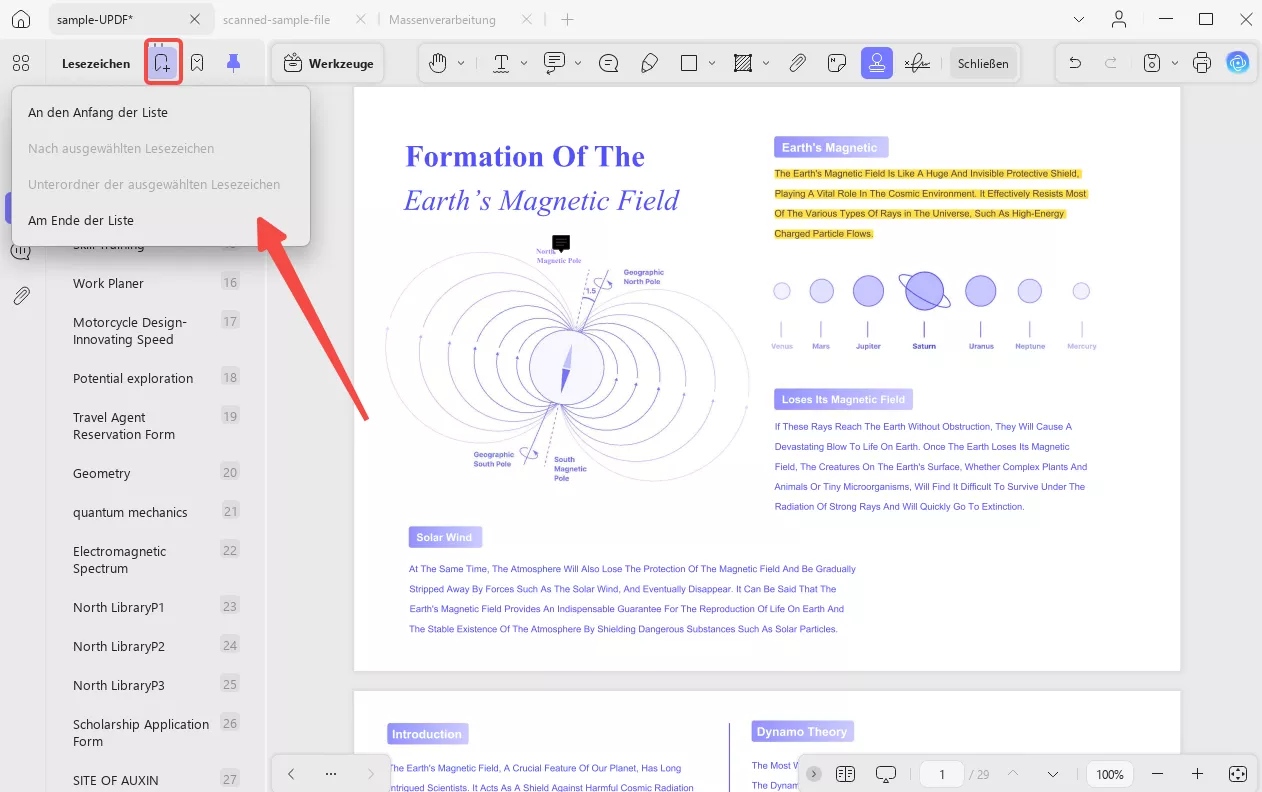Image resolution: width=1262 pixels, height=792 pixels.
Task: Toggle fullscreen fit mode icon
Action: pos(1237,774)
